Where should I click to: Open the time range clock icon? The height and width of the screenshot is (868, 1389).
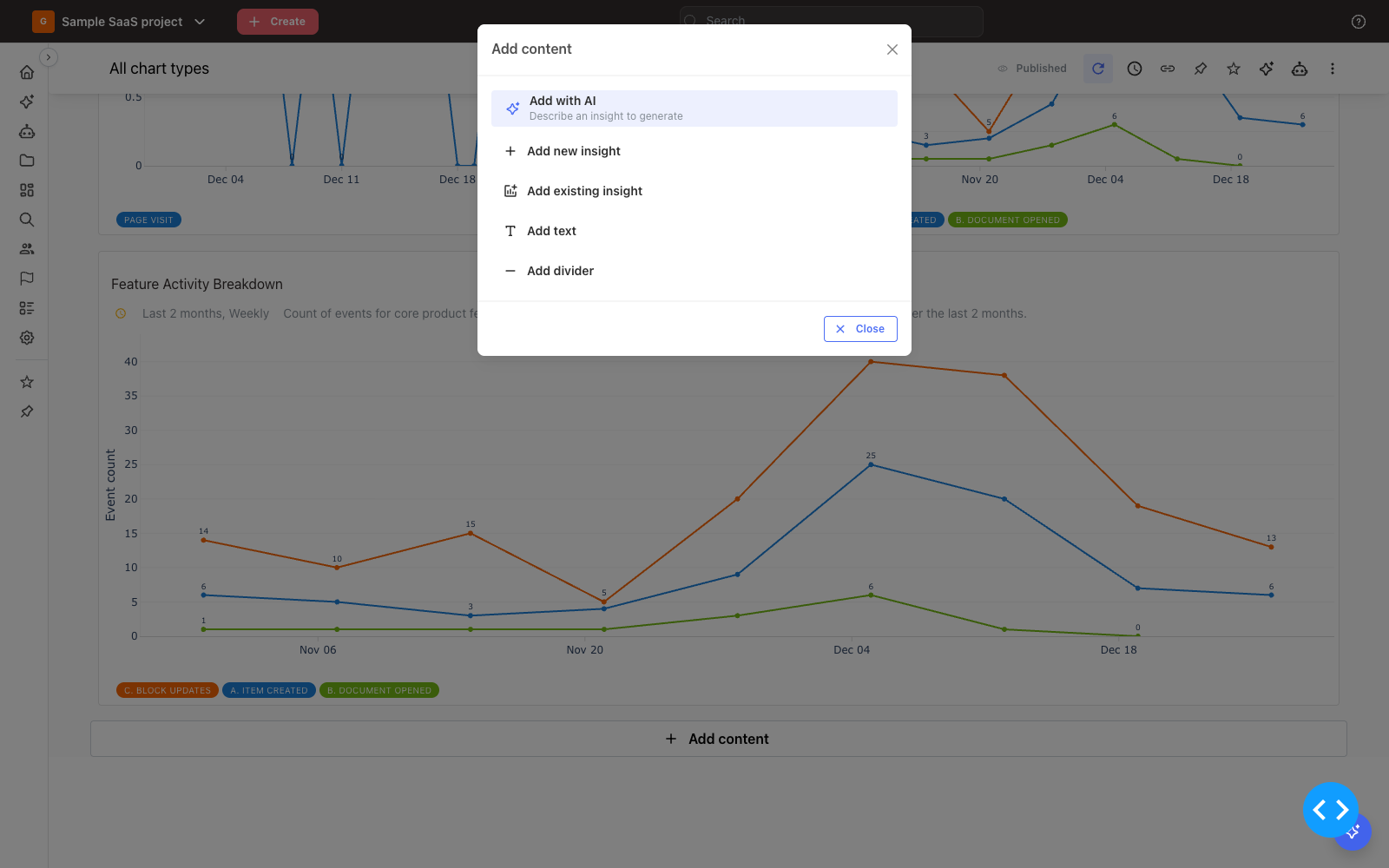point(1135,69)
